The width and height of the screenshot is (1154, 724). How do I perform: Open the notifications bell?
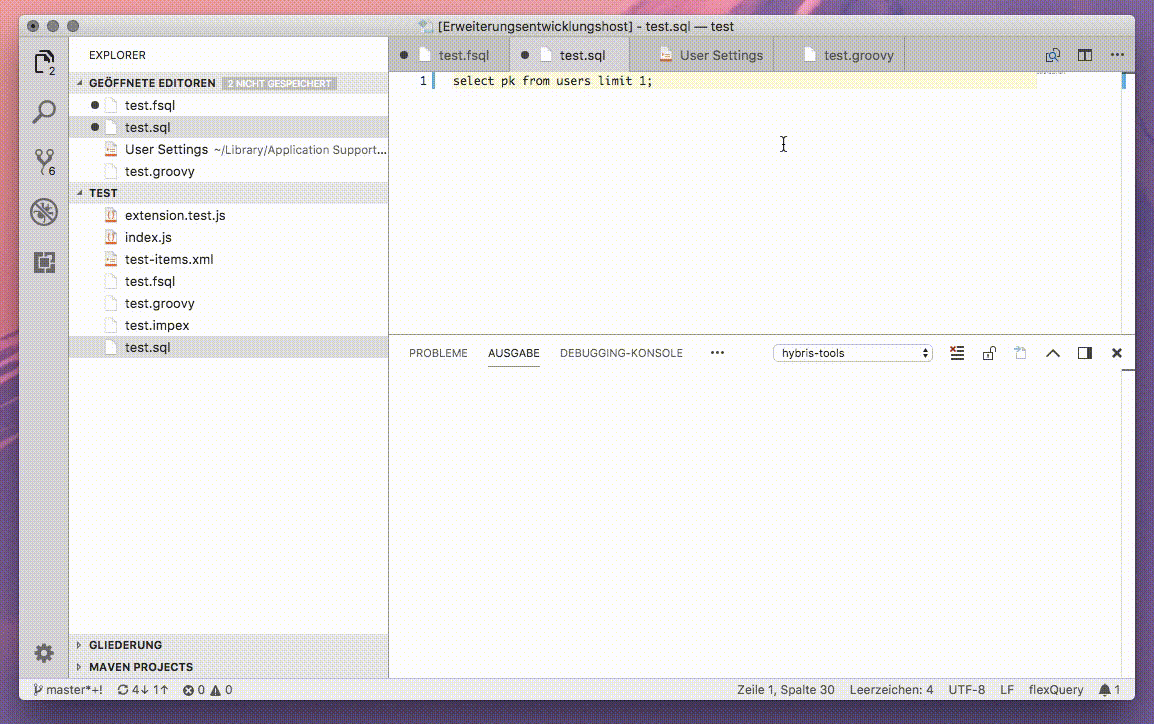(1109, 689)
